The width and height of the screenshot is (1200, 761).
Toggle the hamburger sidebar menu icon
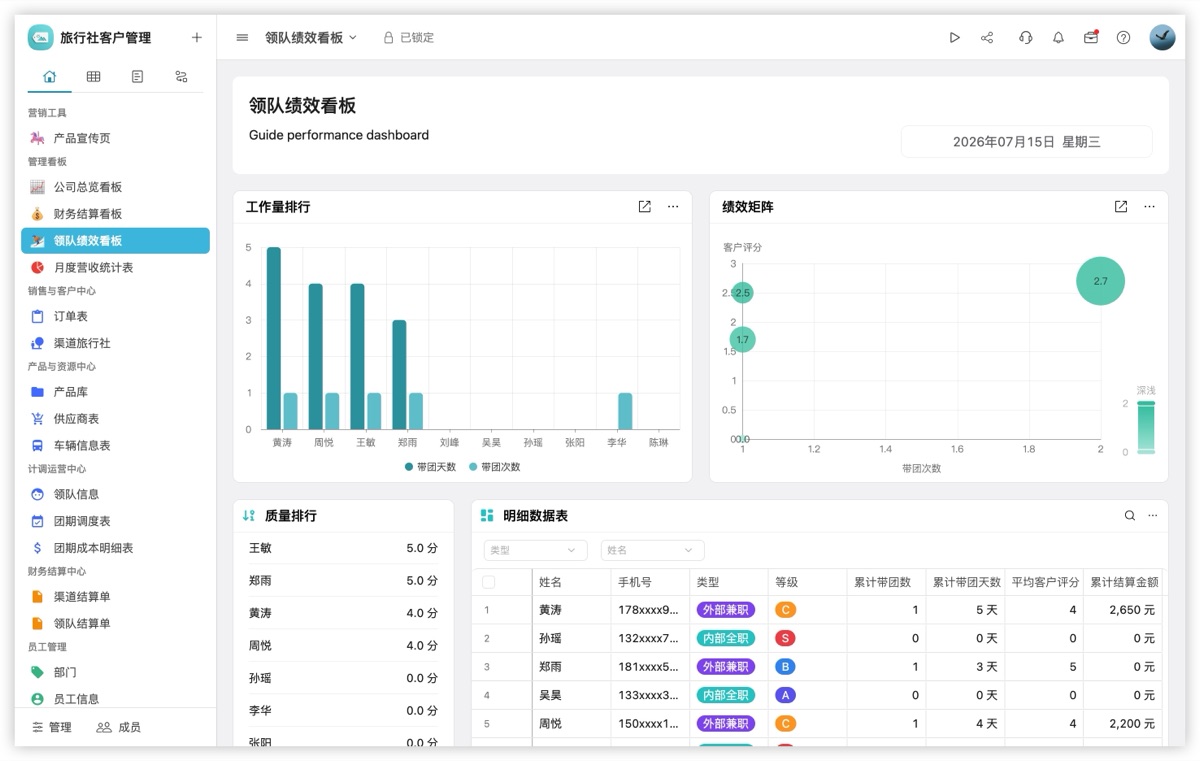242,37
